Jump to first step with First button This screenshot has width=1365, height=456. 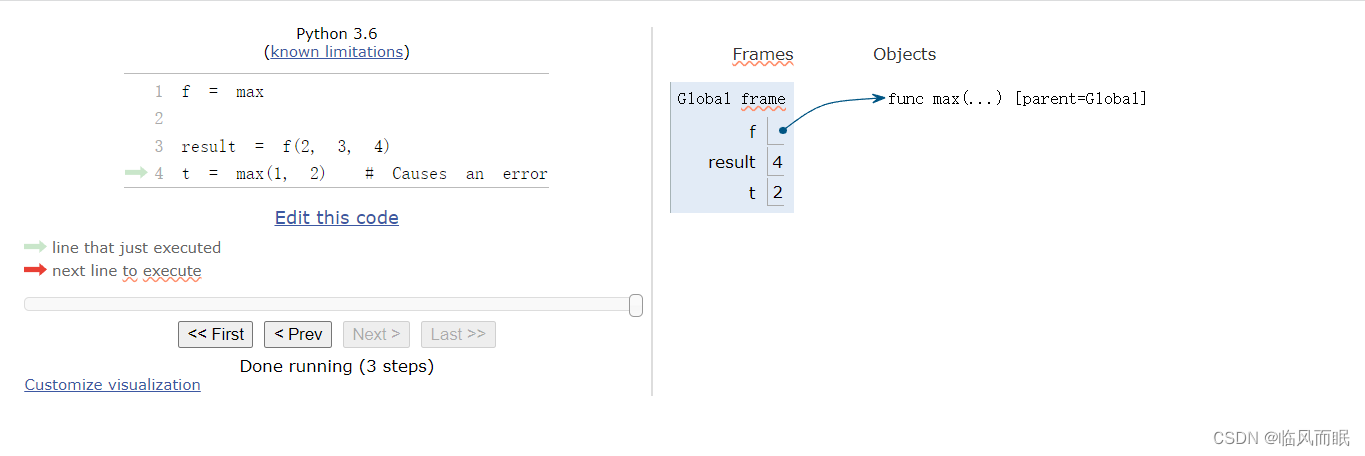(215, 335)
